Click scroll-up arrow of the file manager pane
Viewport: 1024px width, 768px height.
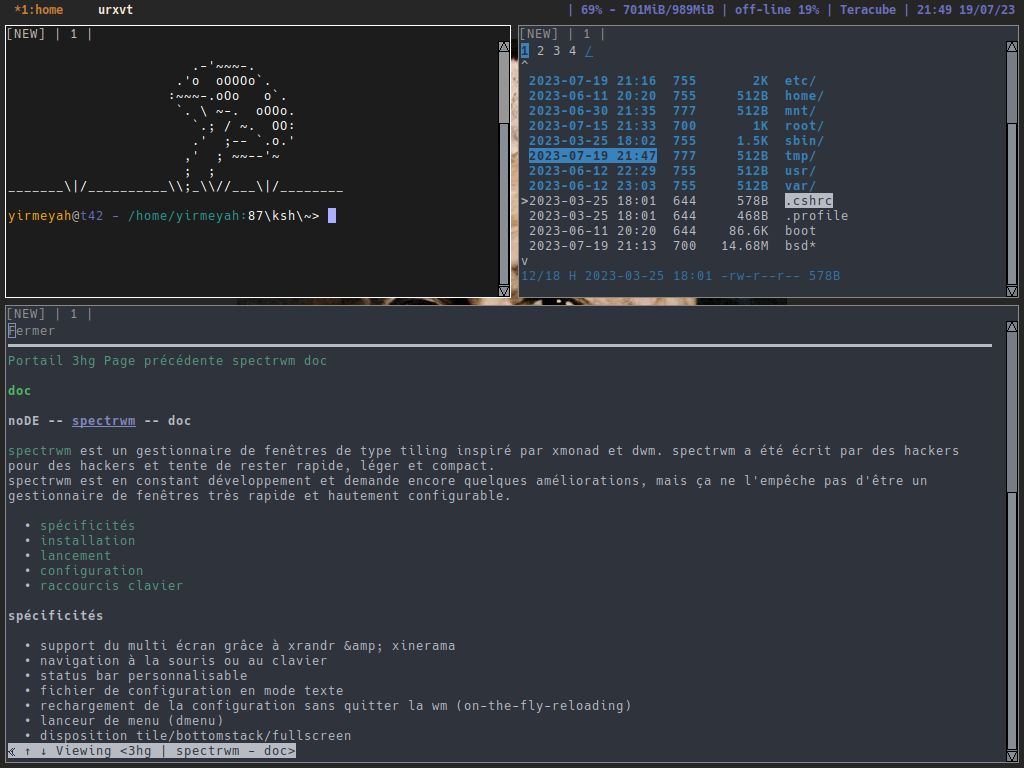point(1011,46)
